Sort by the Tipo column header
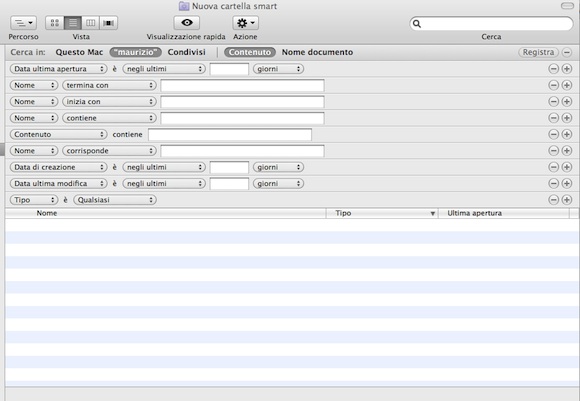 tap(382, 213)
